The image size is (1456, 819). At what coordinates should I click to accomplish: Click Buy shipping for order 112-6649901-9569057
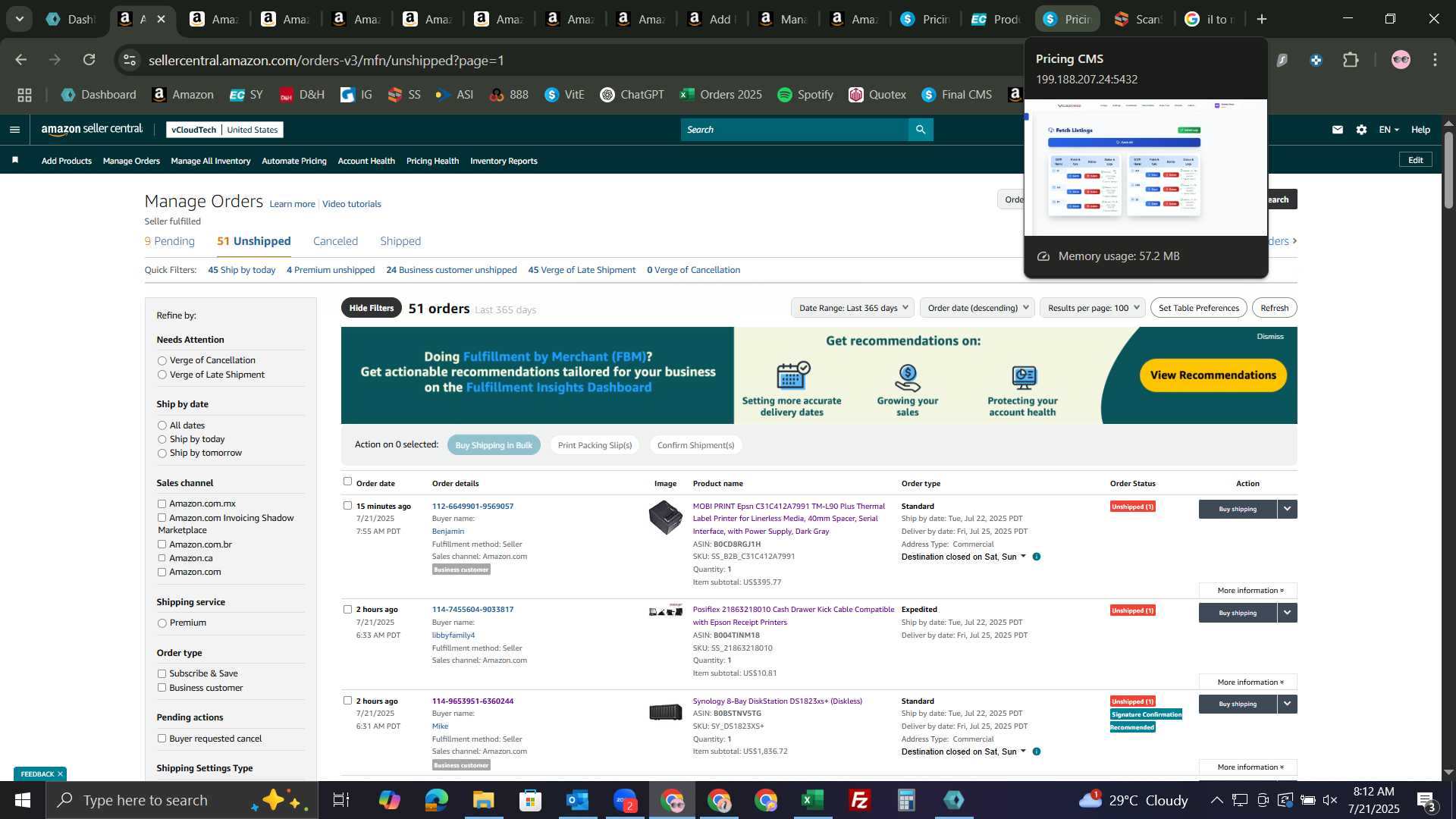coord(1238,509)
